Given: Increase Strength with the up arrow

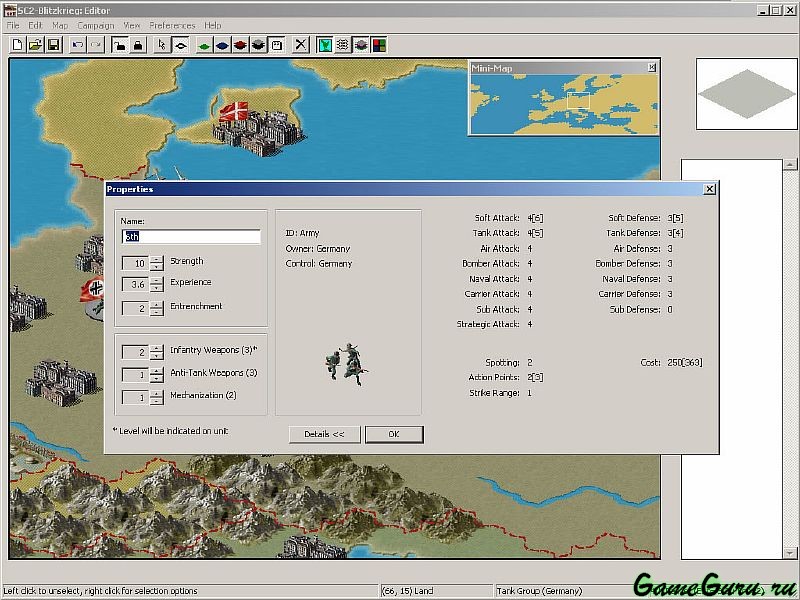Looking at the screenshot, I should (157, 259).
